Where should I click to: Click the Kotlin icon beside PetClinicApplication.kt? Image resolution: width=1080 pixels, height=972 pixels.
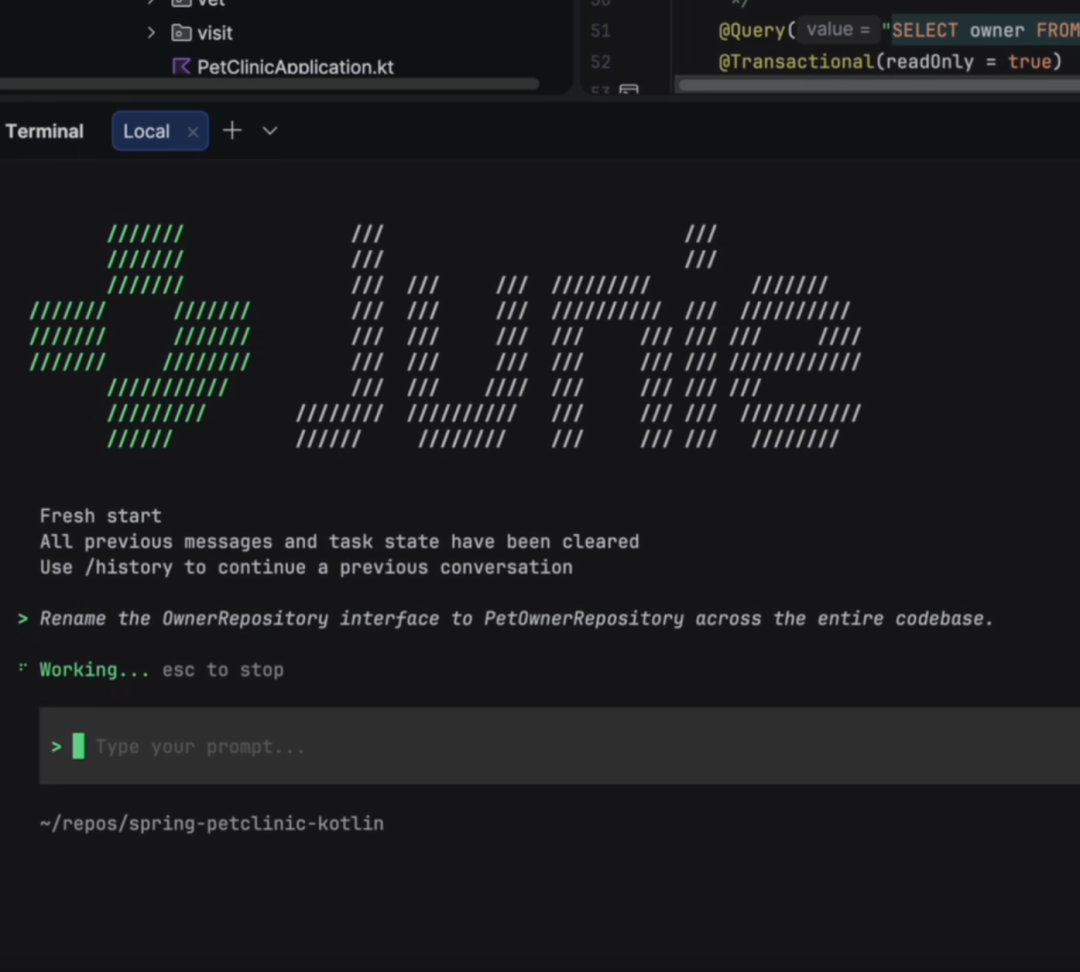click(181, 67)
